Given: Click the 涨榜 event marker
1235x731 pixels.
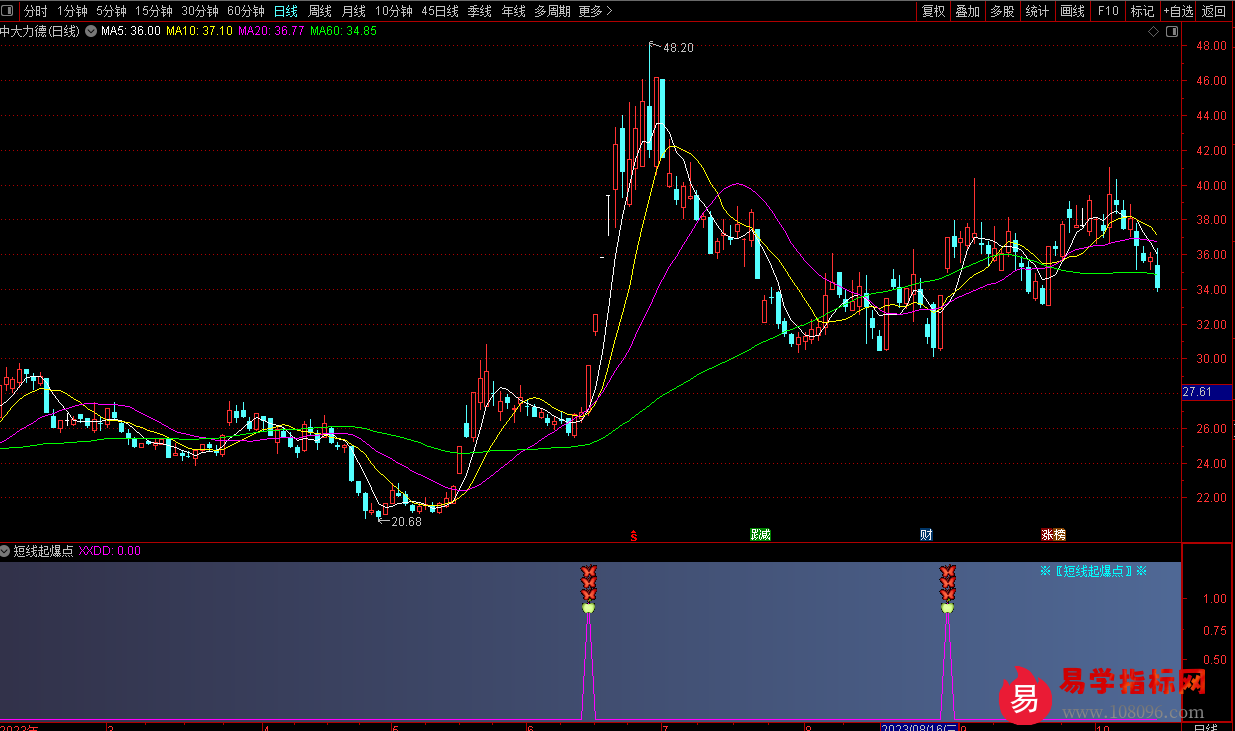Looking at the screenshot, I should click(1053, 535).
